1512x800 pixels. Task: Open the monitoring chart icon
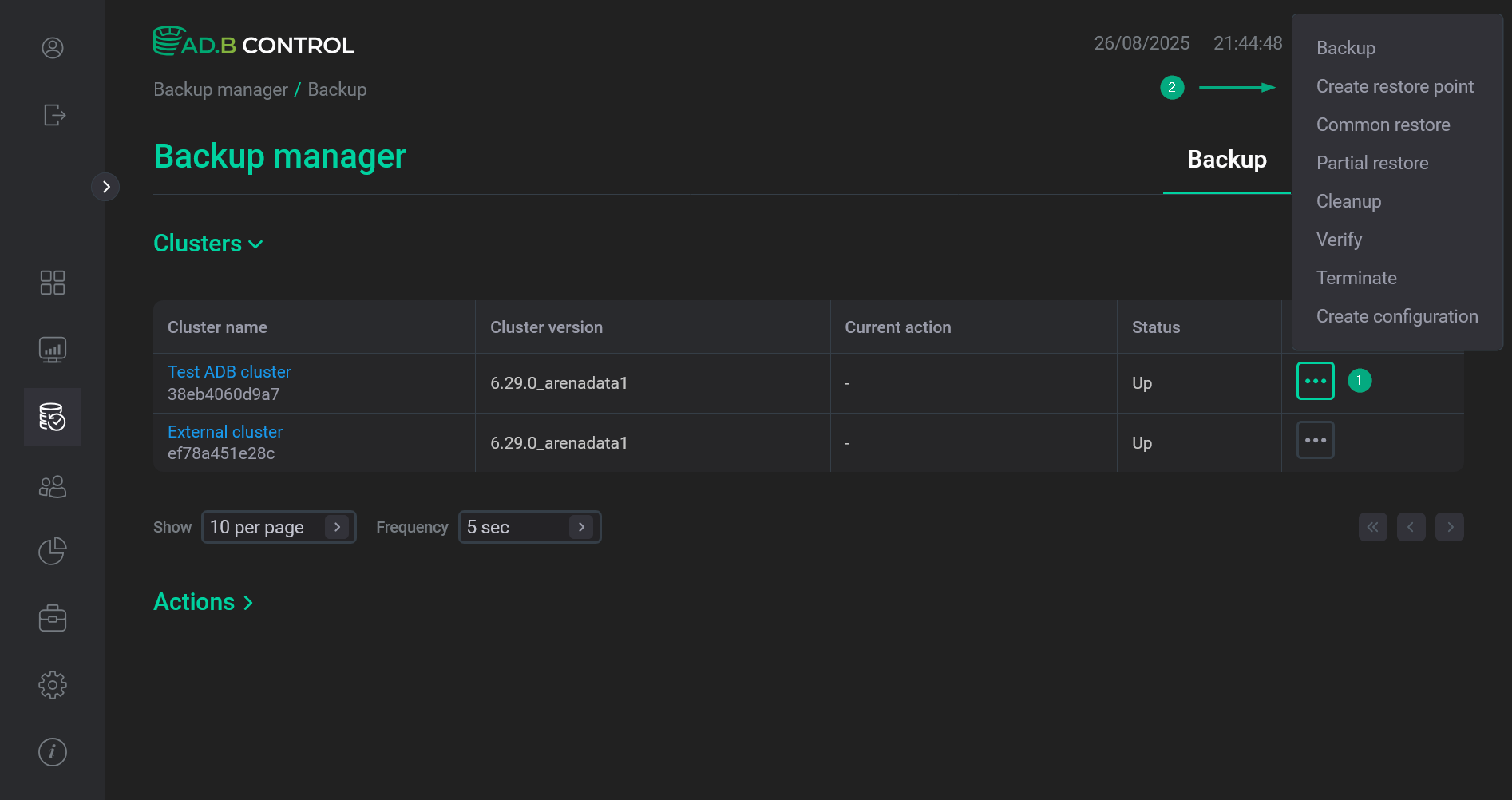(x=53, y=350)
